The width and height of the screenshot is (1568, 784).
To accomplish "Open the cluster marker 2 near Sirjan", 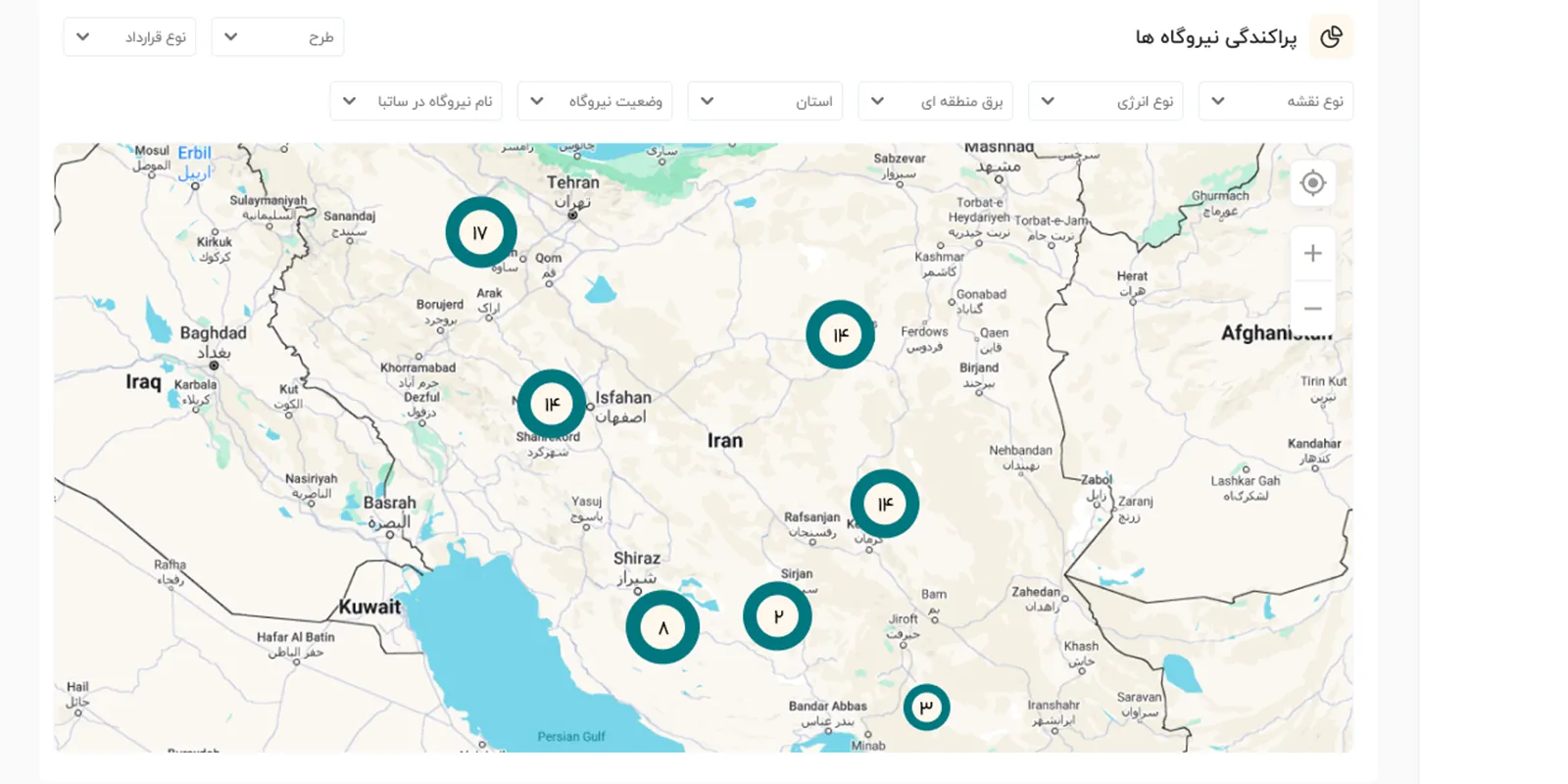I will tap(777, 616).
